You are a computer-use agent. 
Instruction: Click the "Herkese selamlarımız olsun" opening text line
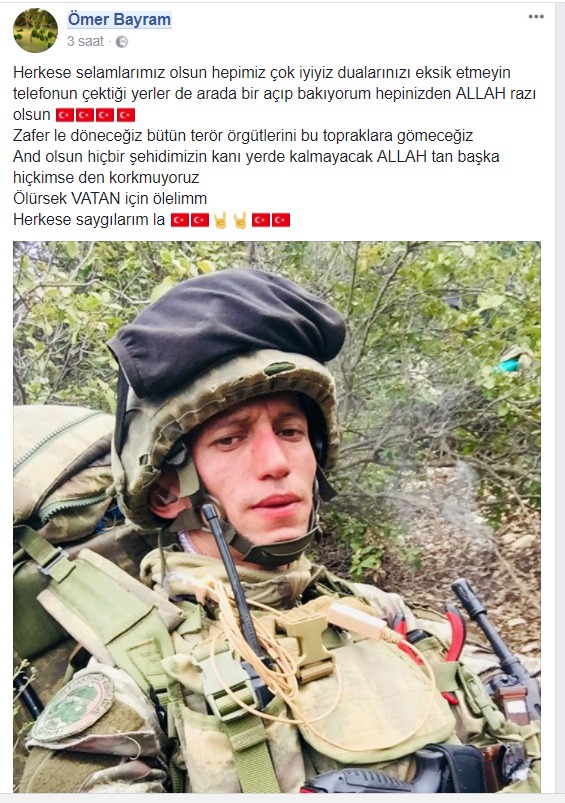pyautogui.click(x=262, y=72)
